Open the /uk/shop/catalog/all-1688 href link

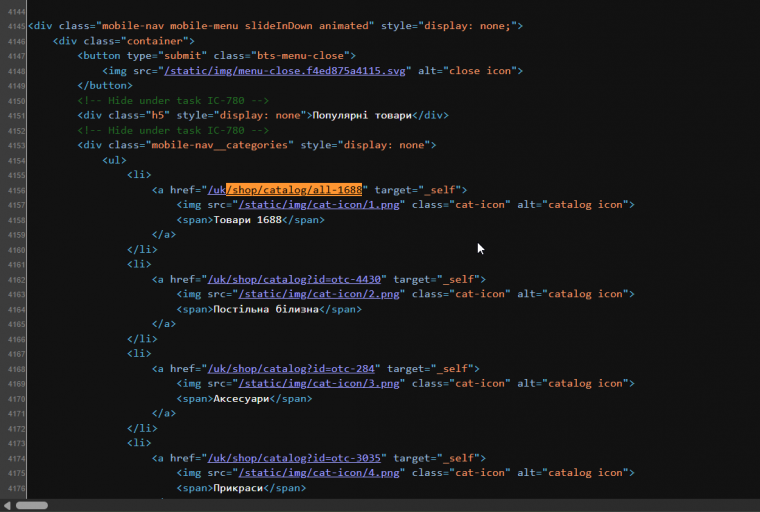click(x=285, y=190)
